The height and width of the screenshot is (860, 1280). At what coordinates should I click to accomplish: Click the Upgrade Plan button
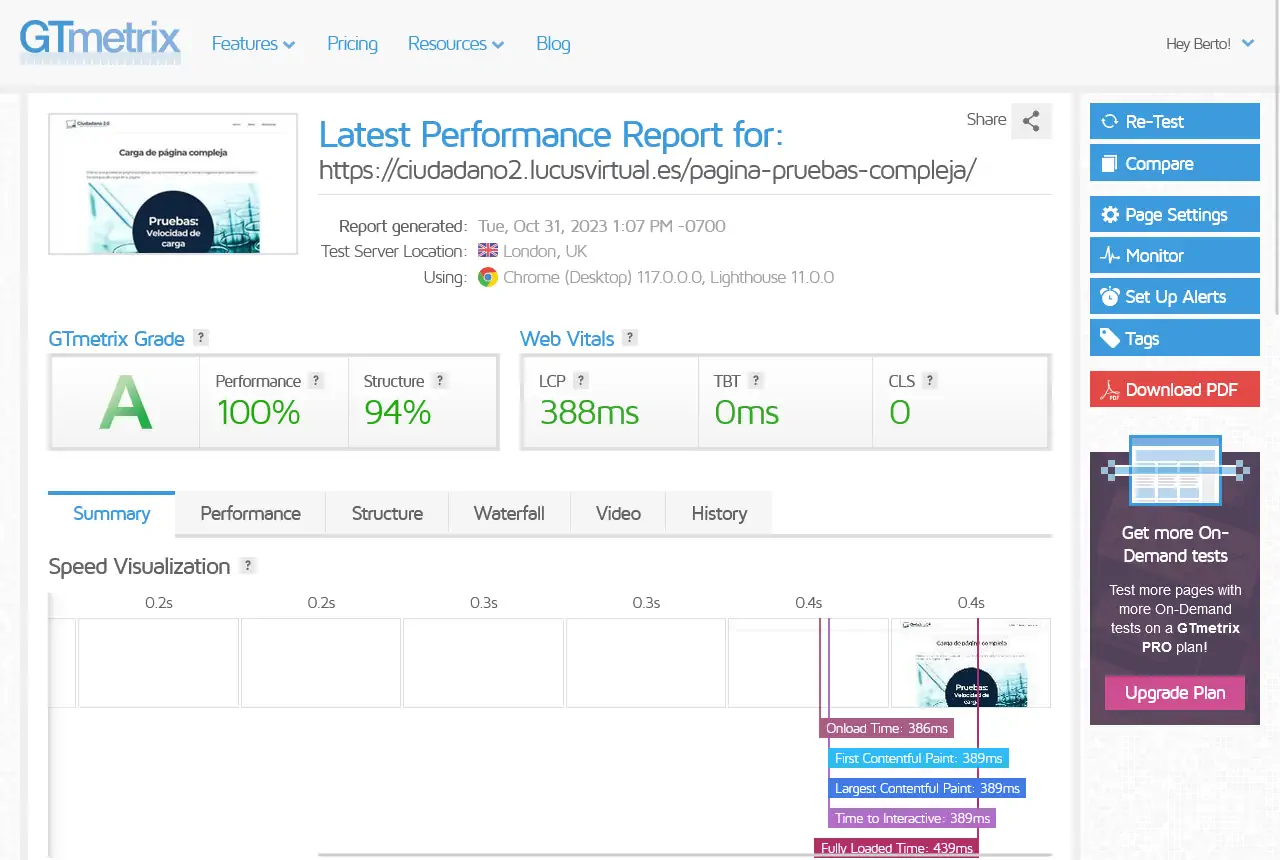(1175, 693)
